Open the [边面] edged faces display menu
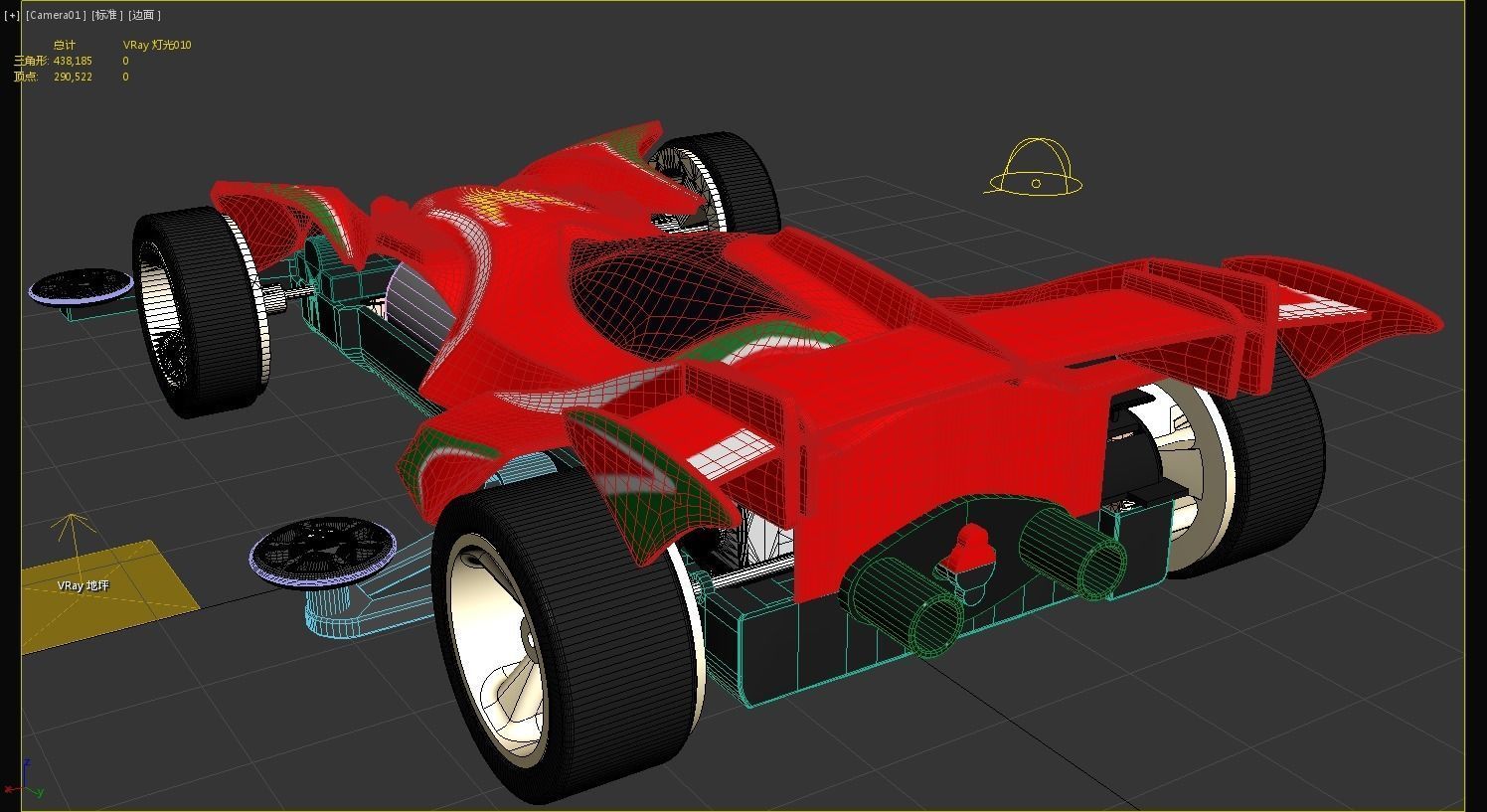The height and width of the screenshot is (812, 1487). [144, 15]
